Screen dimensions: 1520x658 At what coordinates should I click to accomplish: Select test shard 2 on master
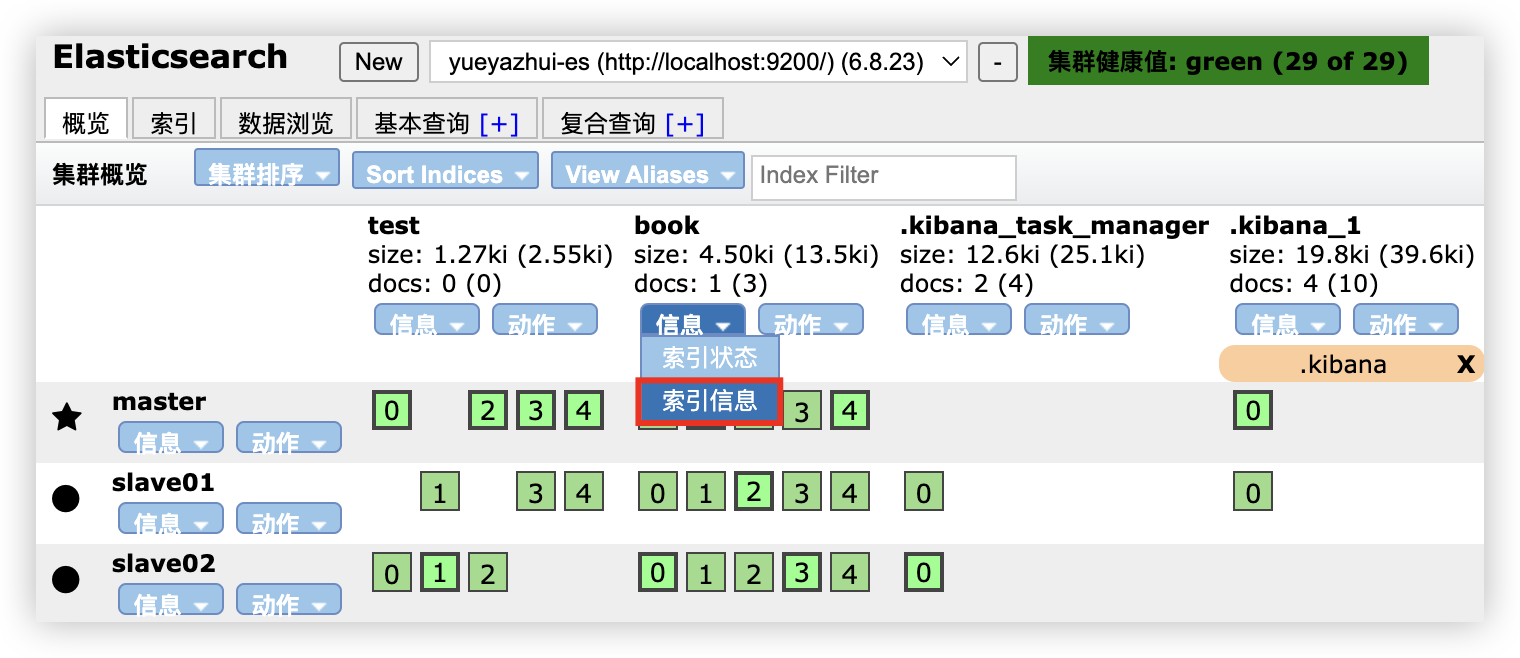[x=488, y=411]
